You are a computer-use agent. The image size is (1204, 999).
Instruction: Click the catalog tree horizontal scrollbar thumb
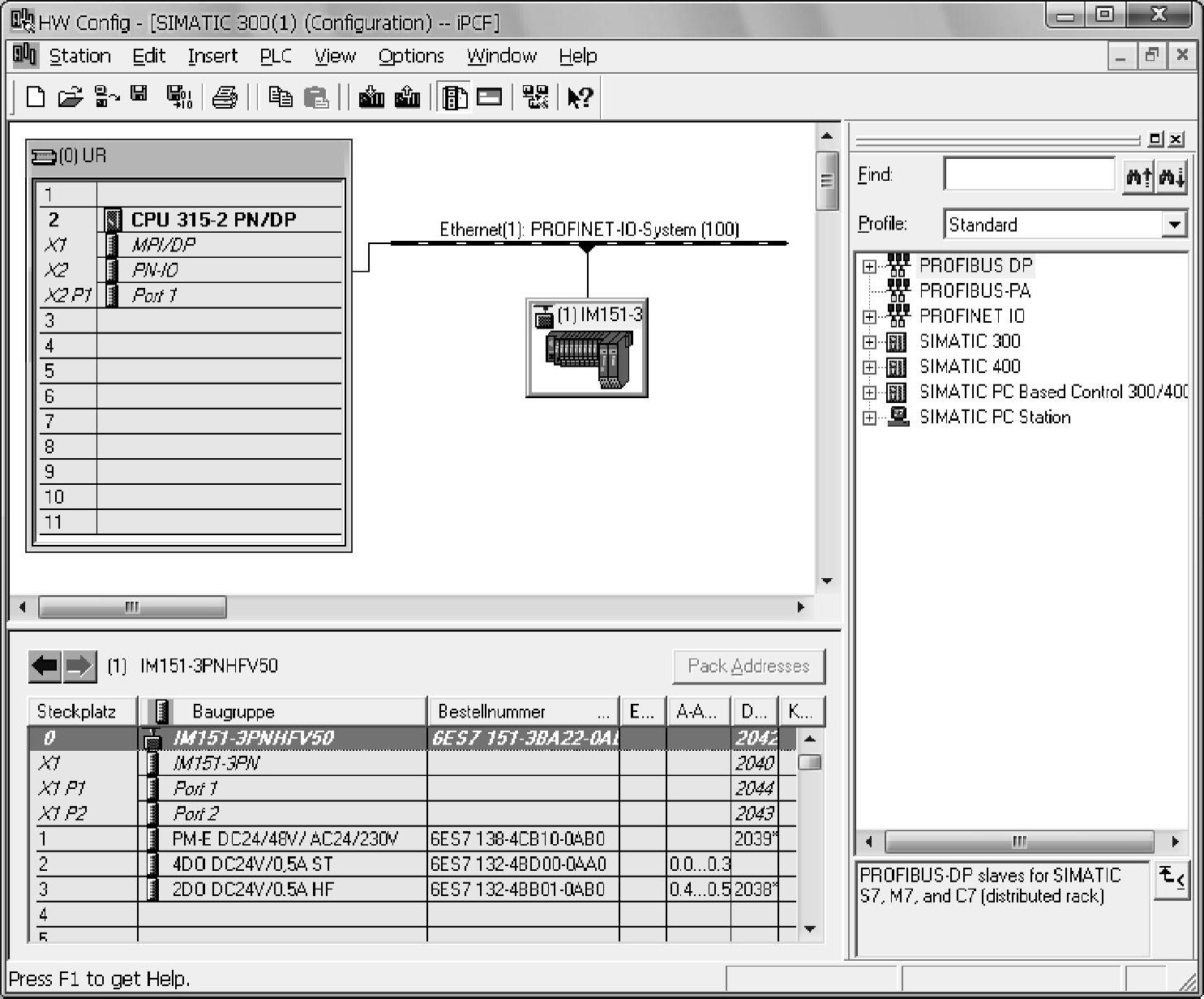(1019, 841)
